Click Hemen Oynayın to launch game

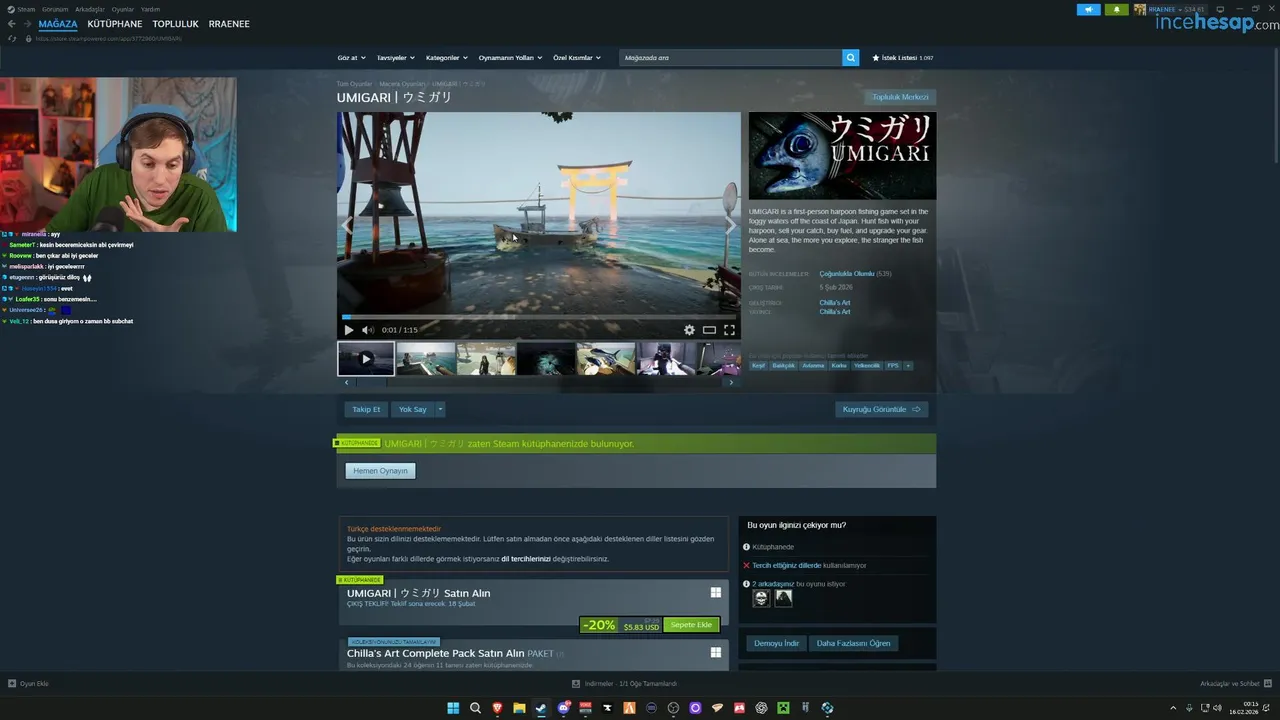(380, 471)
